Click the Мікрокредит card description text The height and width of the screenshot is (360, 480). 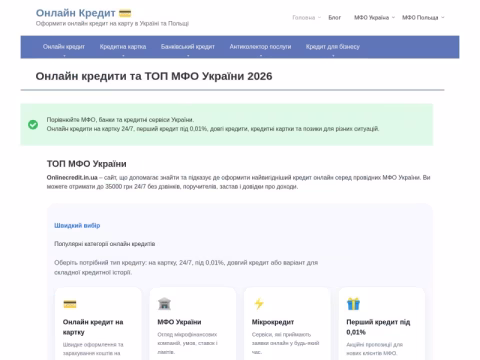tap(285, 343)
